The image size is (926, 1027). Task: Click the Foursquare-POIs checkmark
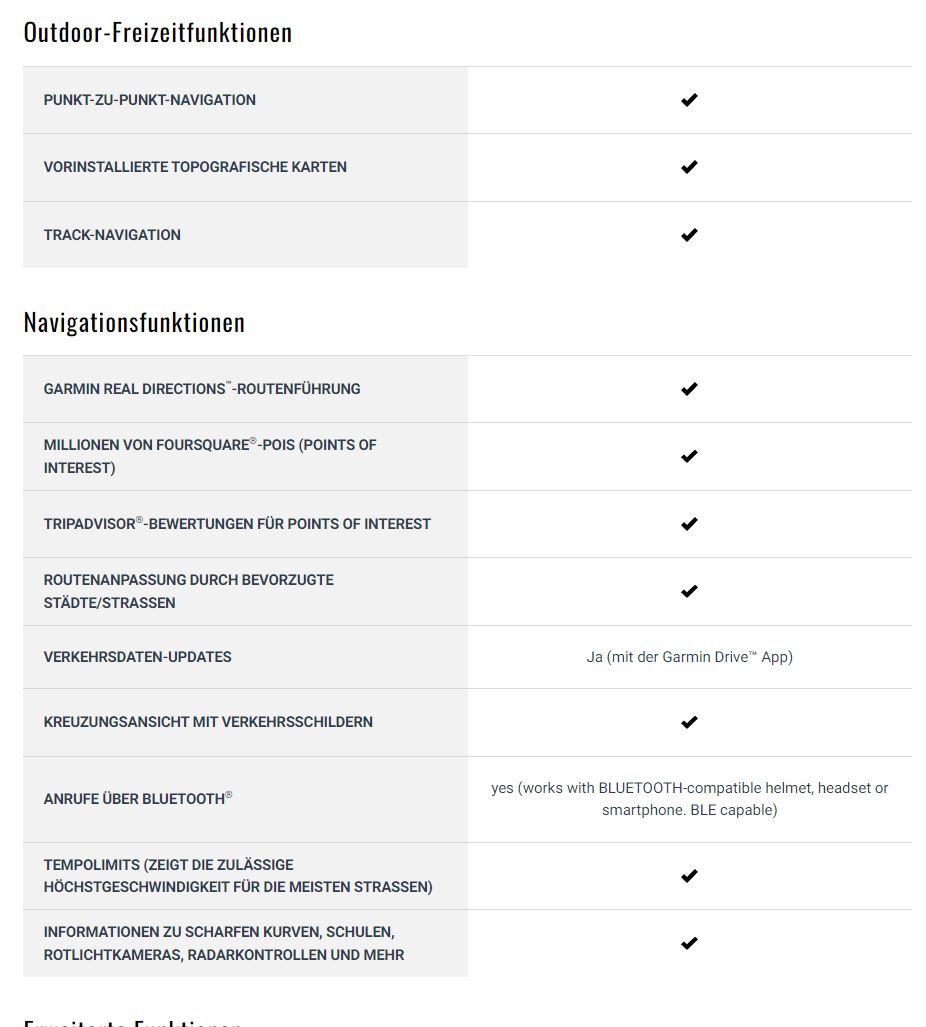pos(689,456)
